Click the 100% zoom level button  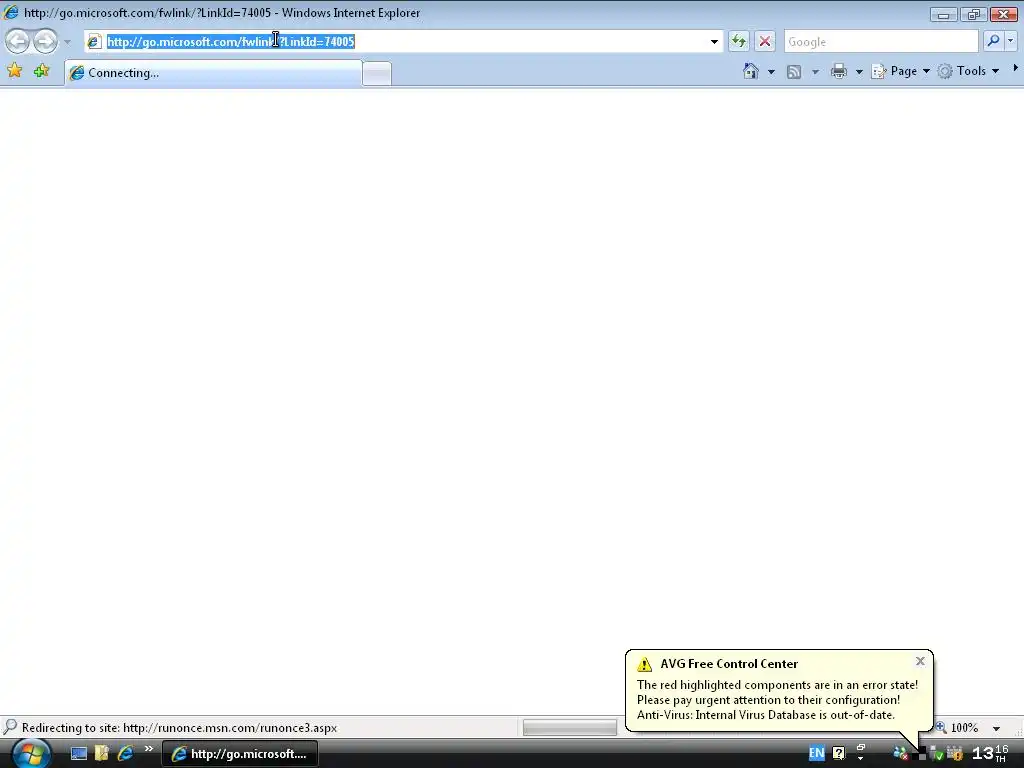click(x=958, y=728)
